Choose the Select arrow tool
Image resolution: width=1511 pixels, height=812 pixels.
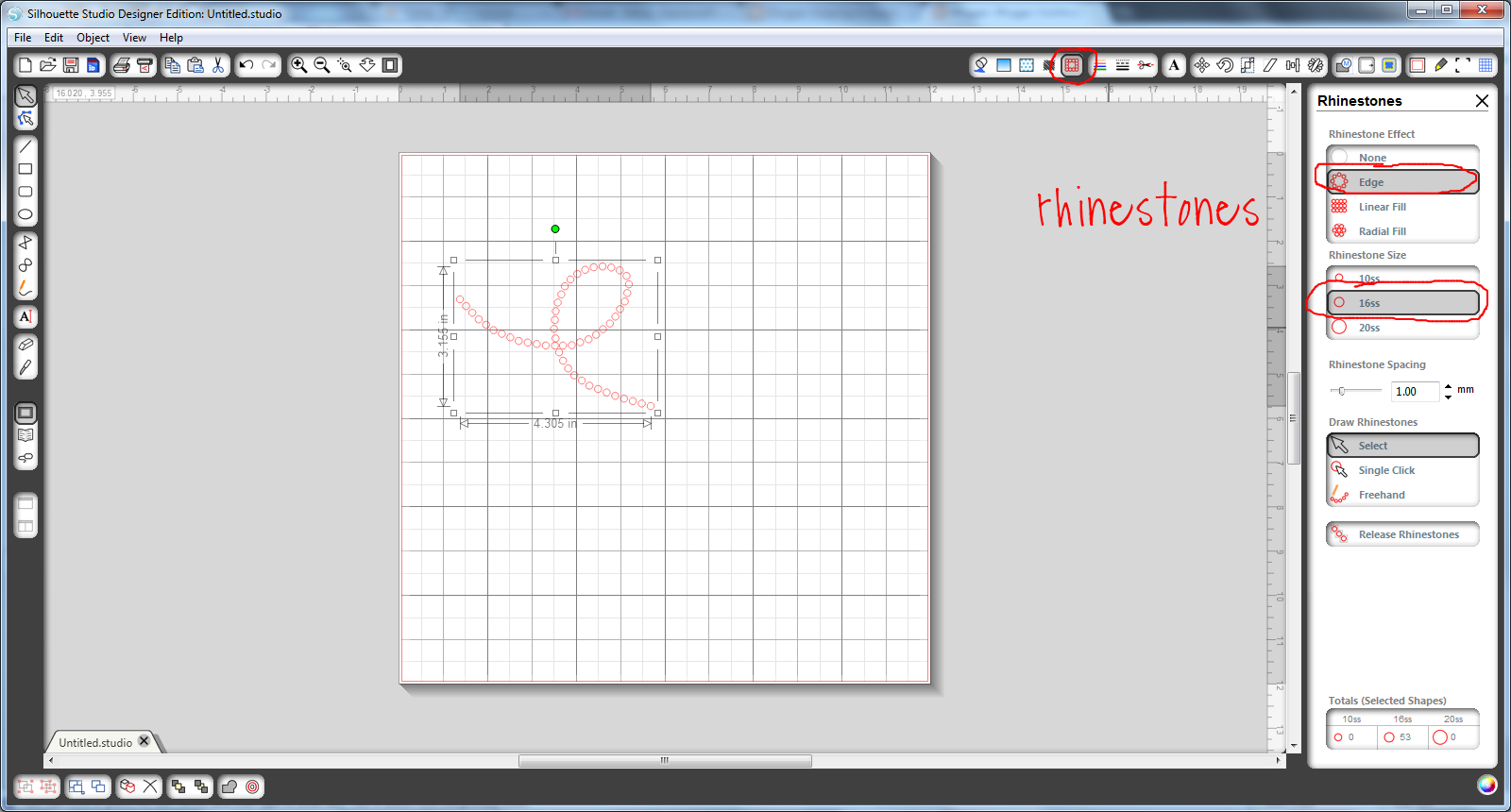click(x=25, y=96)
